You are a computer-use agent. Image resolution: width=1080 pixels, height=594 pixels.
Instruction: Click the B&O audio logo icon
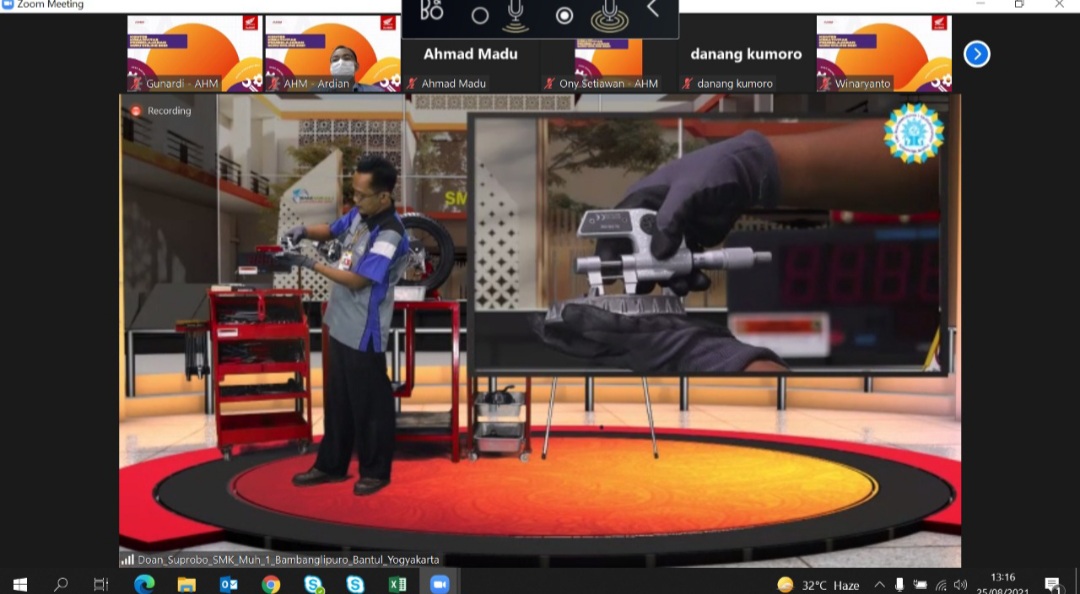tap(432, 10)
